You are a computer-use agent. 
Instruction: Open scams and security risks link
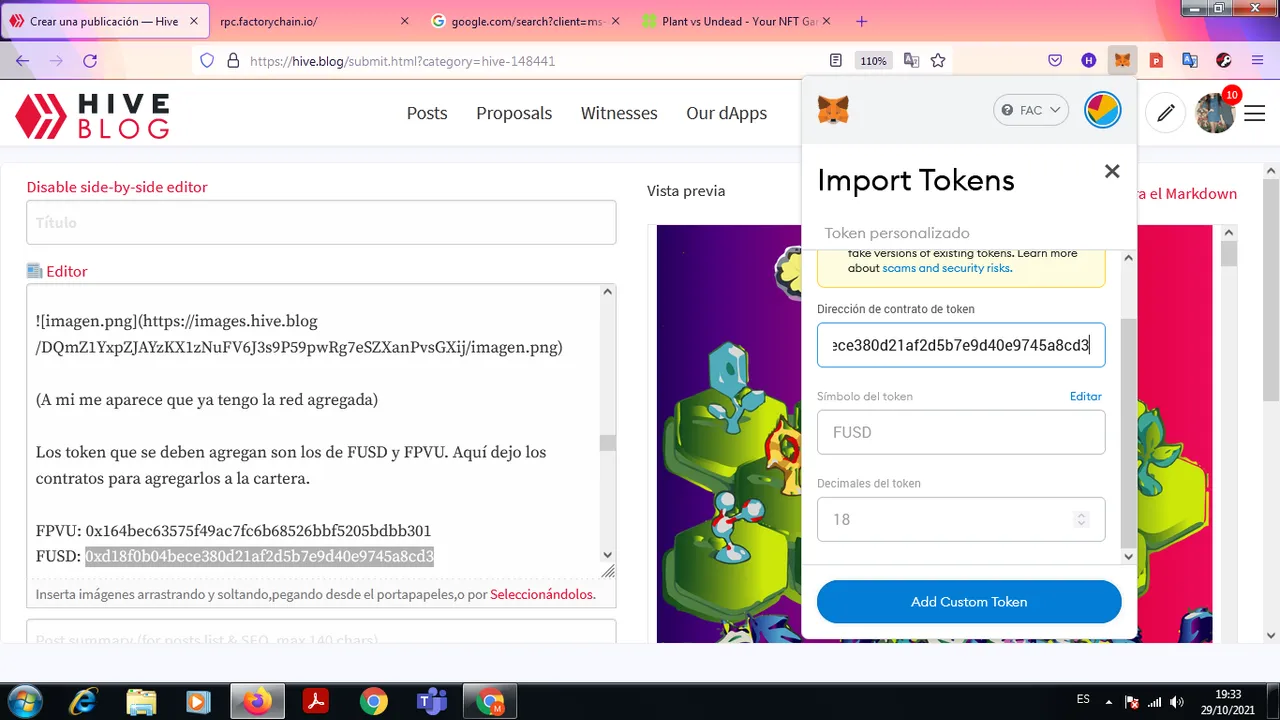(x=946, y=268)
